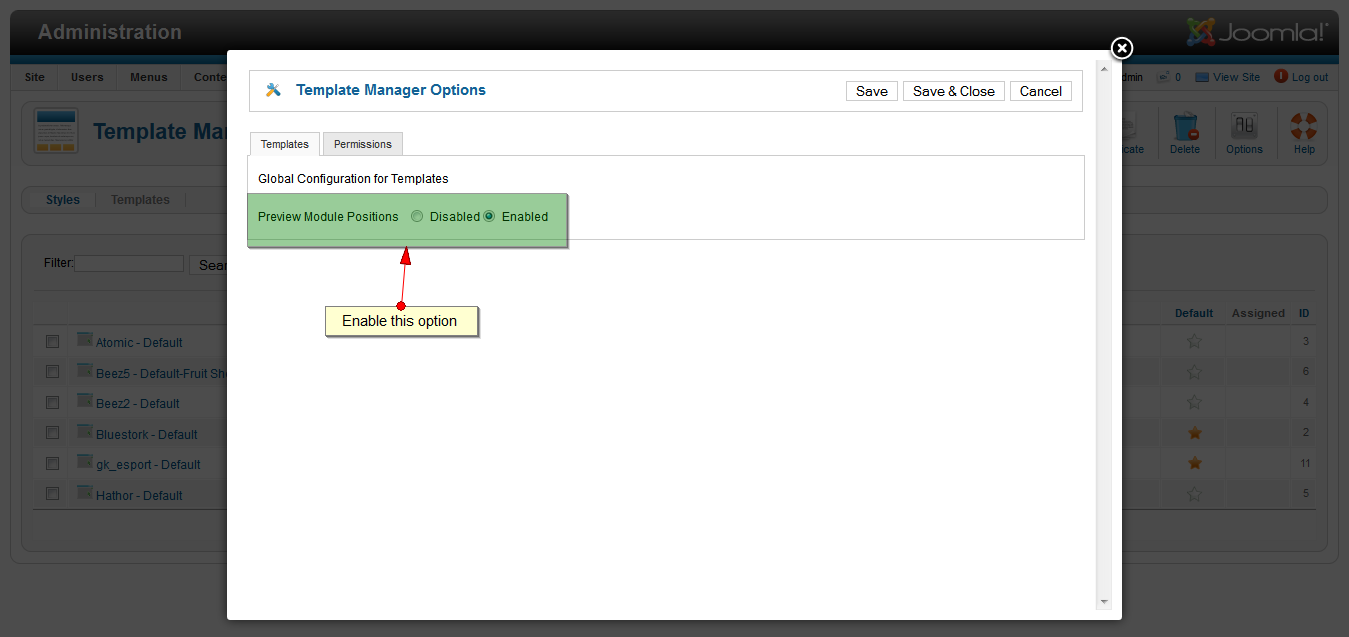Image resolution: width=1349 pixels, height=637 pixels.
Task: Tick the checkbox for gk_esport - Default
Action: pyautogui.click(x=52, y=463)
